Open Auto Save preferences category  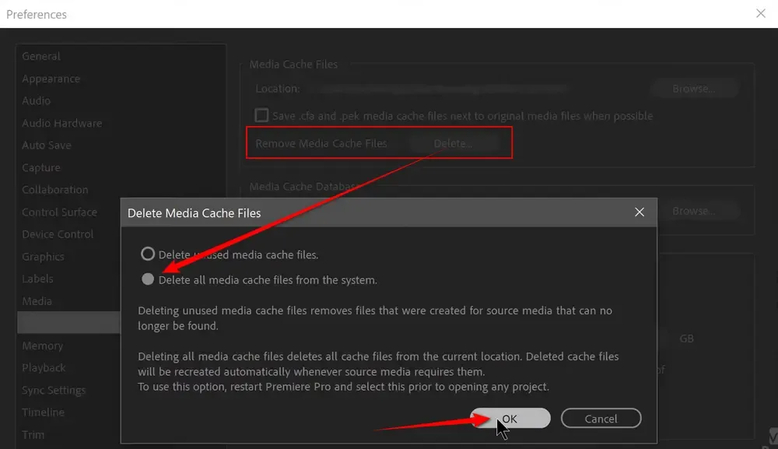[x=46, y=145]
